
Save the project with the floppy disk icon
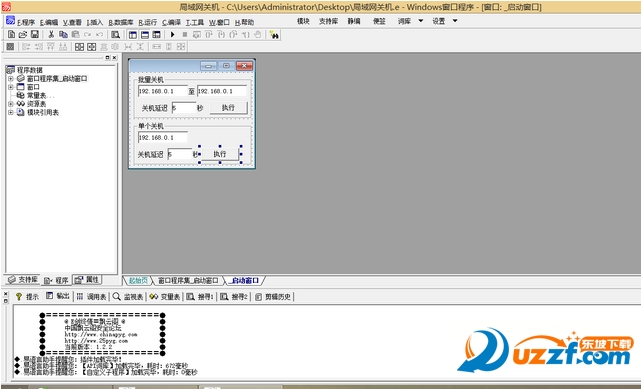click(x=35, y=35)
